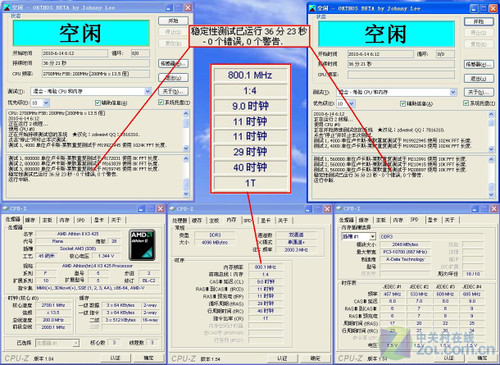The image size is (500, 365).
Task: Toggle system tray checkbox in right ORTHOS
Action: click(x=466, y=103)
